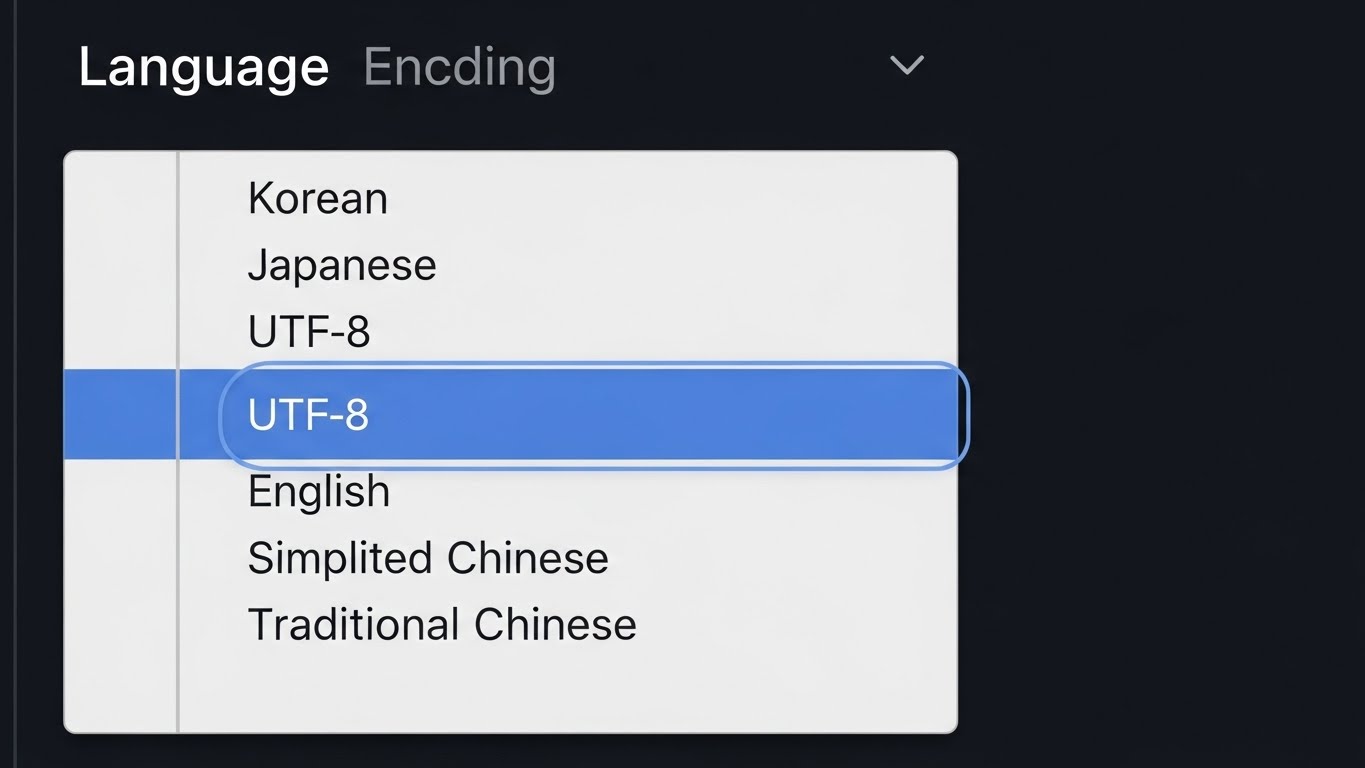Collapse the Language Encding dropdown using its chevron
Image resolution: width=1365 pixels, height=768 pixels.
click(907, 66)
